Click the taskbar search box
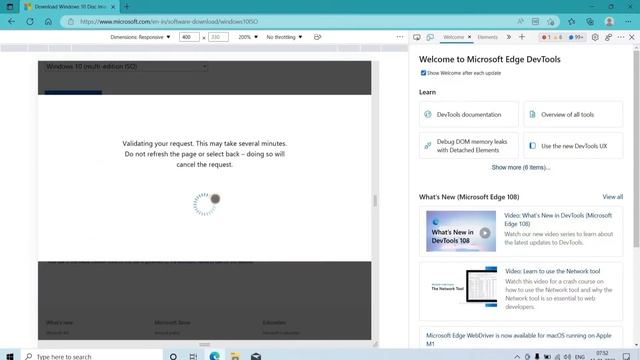Screen dimensions: 640x360 [92, 356]
